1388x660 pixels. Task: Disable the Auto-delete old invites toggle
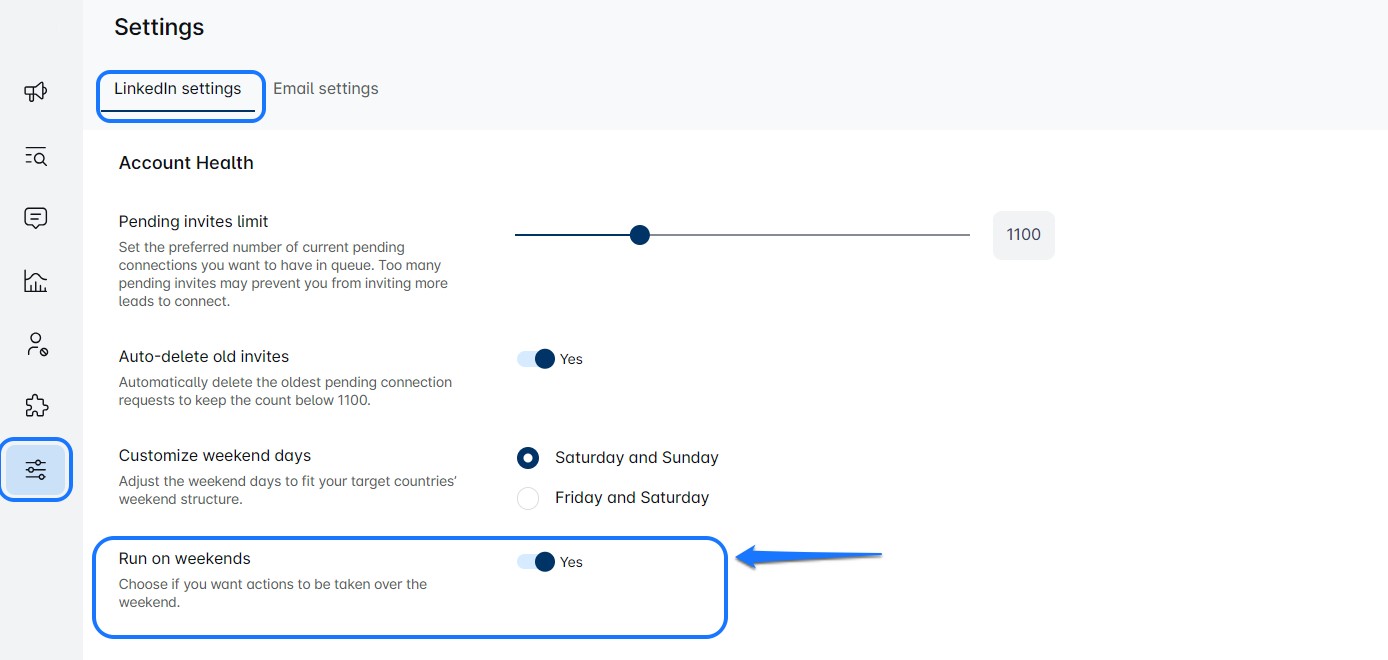[x=537, y=359]
